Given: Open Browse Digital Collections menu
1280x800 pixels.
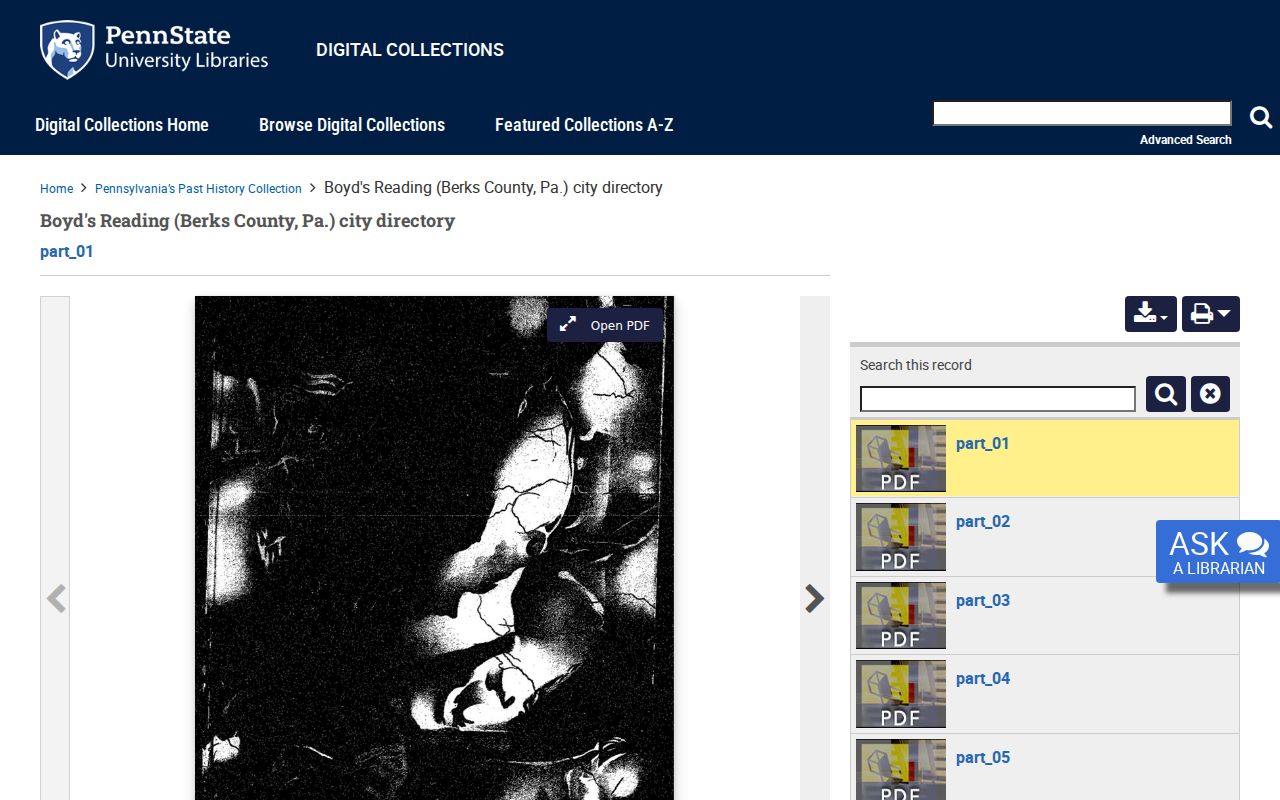Looking at the screenshot, I should coord(352,125).
